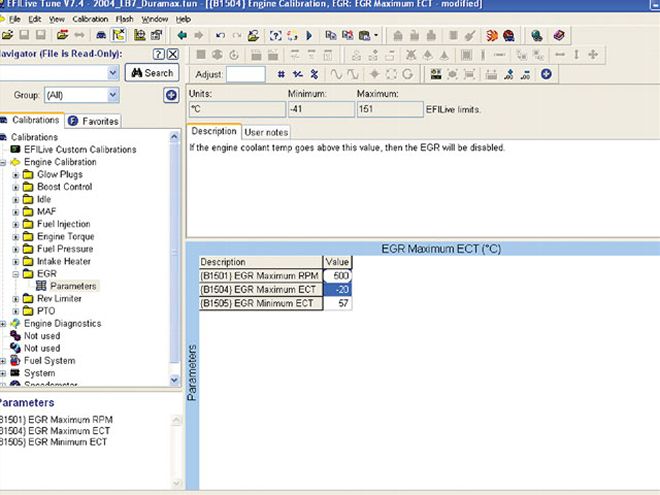The width and height of the screenshot is (660, 495).
Task: Click the multicolor arrows icon in top toolbar
Action: point(292,35)
